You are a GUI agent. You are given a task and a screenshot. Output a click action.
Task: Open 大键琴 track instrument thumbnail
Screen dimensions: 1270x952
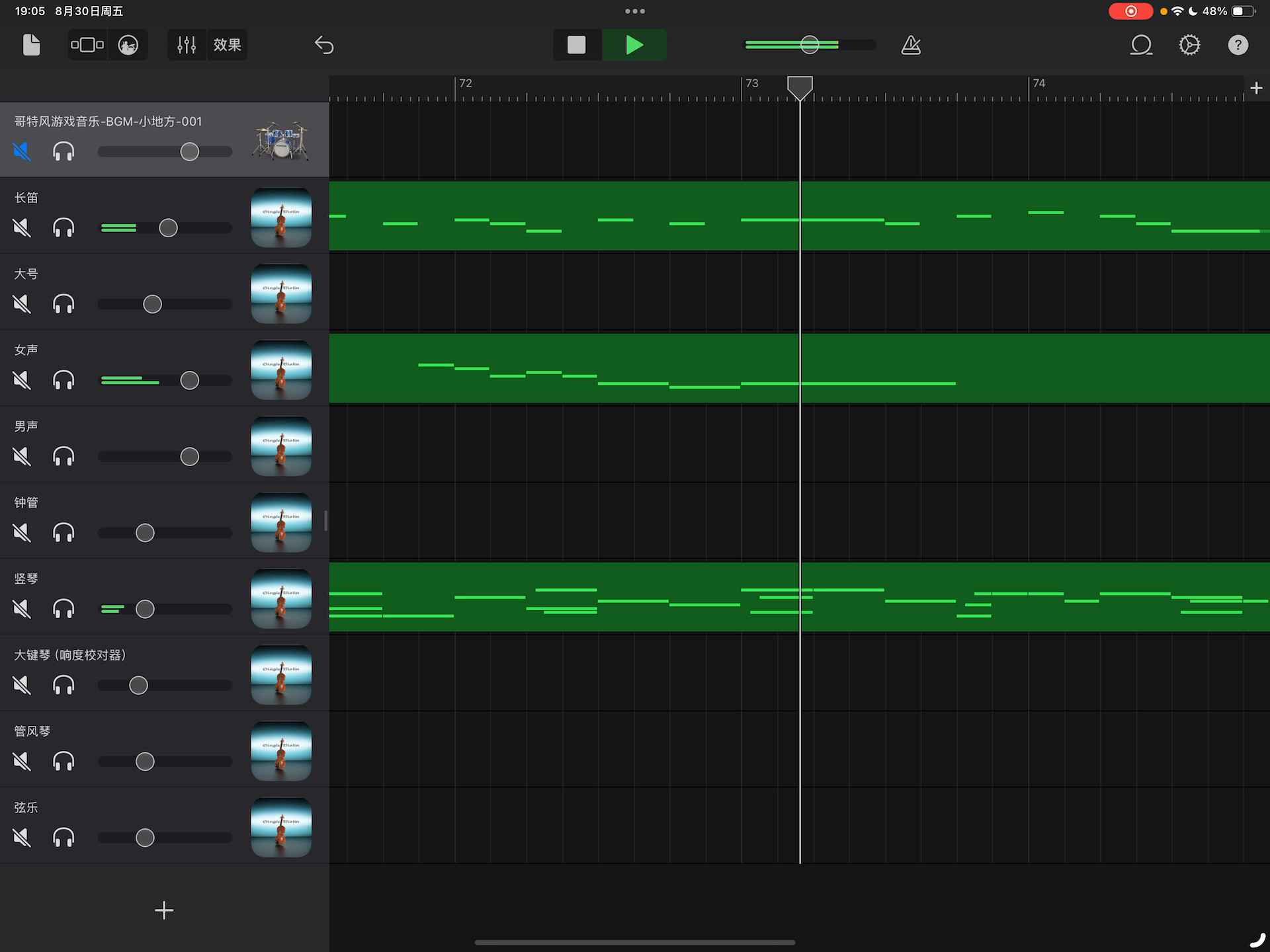point(281,674)
